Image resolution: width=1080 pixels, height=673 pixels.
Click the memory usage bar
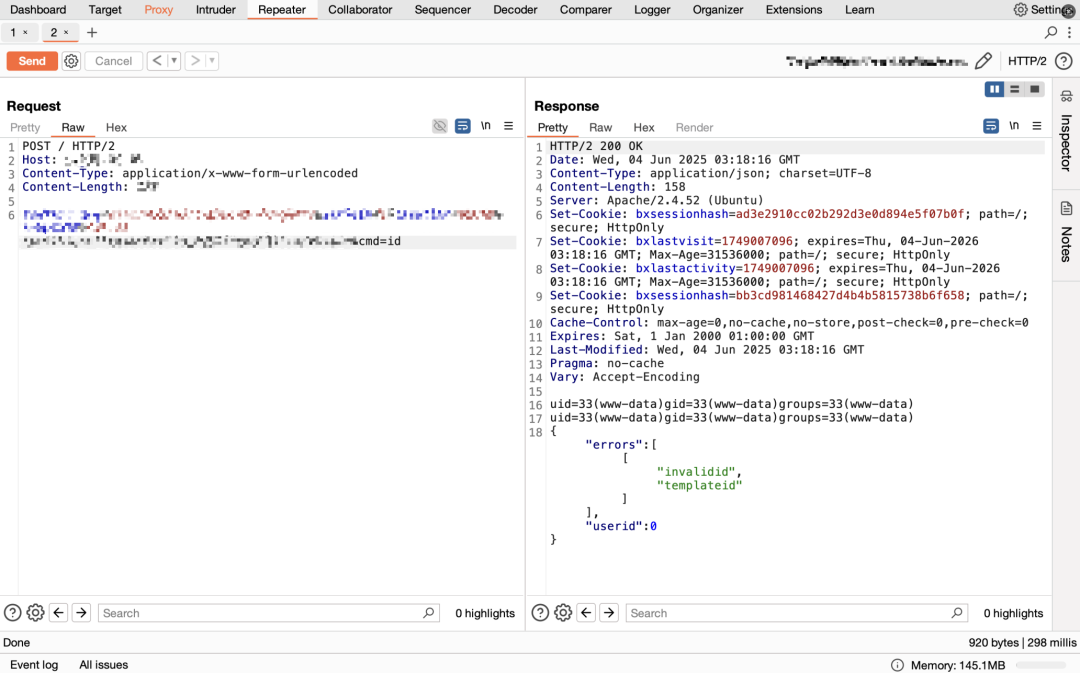1043,665
